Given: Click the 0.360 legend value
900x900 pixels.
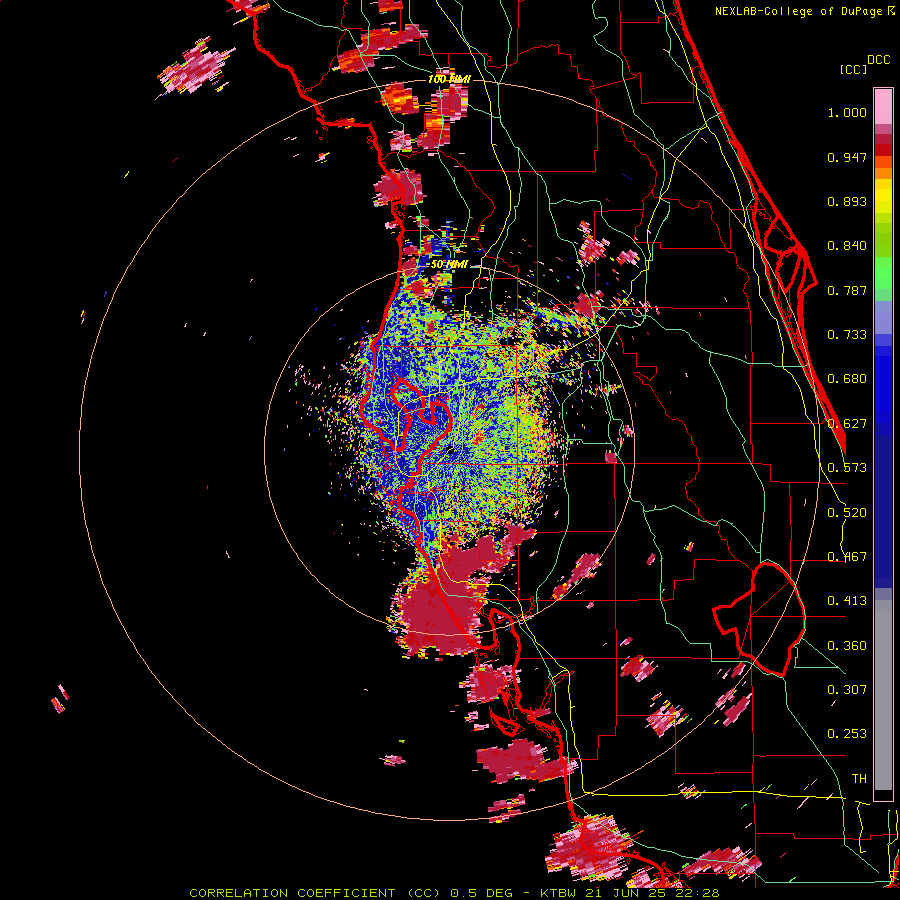Looking at the screenshot, I should point(847,646).
